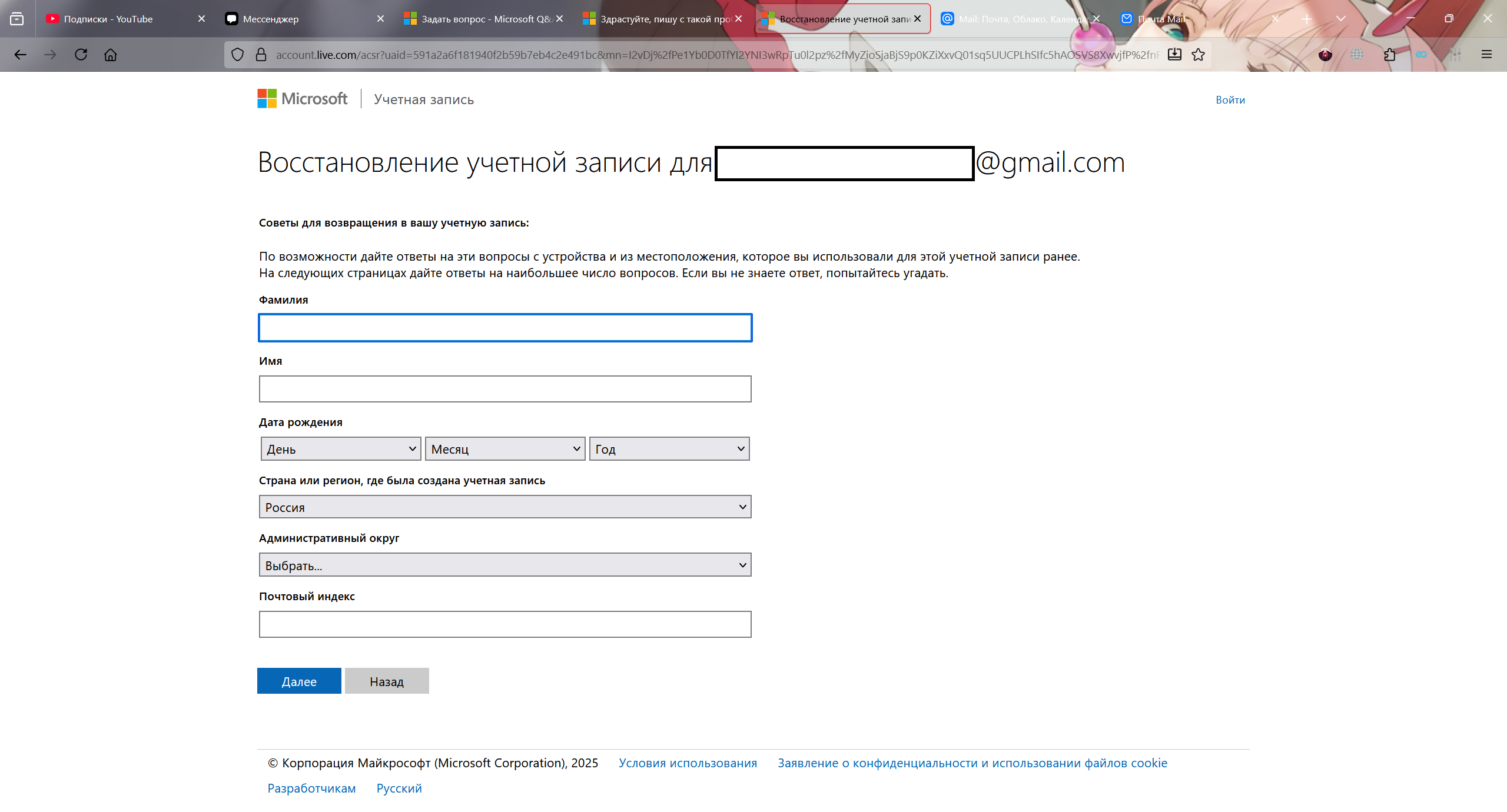Go back using browser back arrow

click(x=21, y=55)
